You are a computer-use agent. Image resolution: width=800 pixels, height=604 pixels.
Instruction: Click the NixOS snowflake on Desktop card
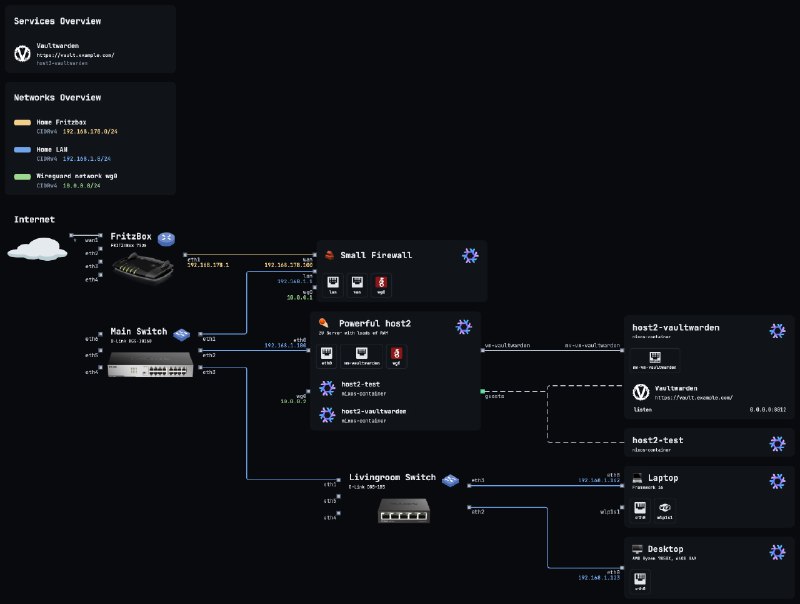(x=777, y=552)
